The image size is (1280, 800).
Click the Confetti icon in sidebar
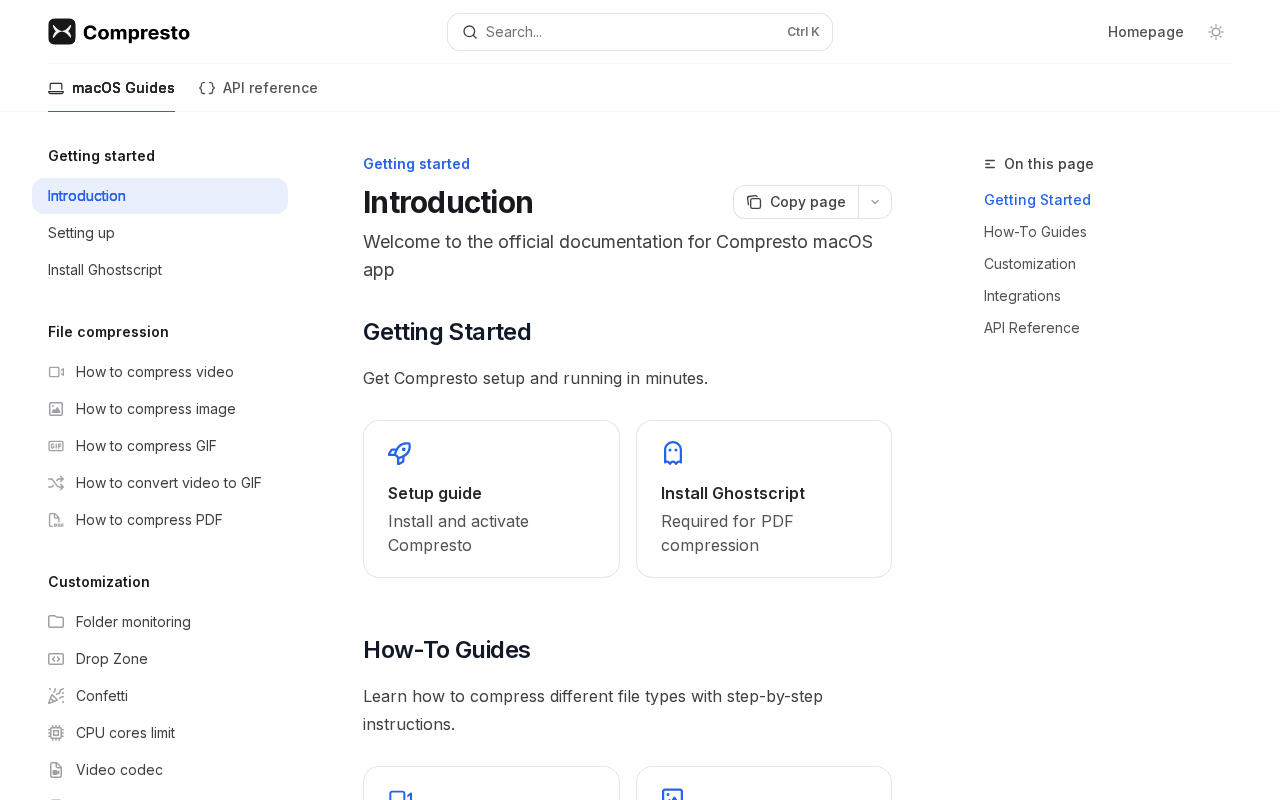[56, 696]
